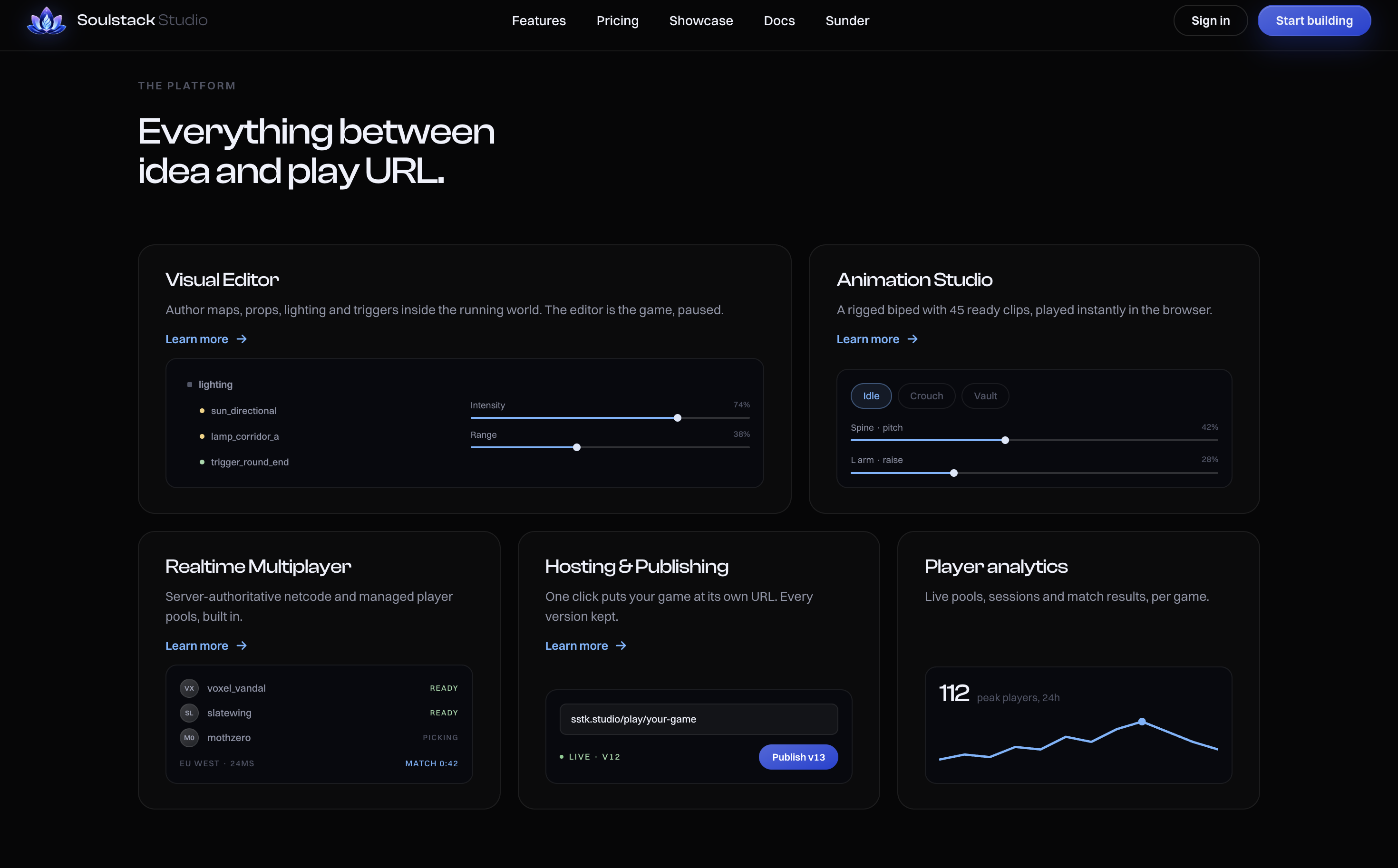The height and width of the screenshot is (868, 1398).
Task: Click the LIVE · V12 status text
Action: click(x=594, y=757)
